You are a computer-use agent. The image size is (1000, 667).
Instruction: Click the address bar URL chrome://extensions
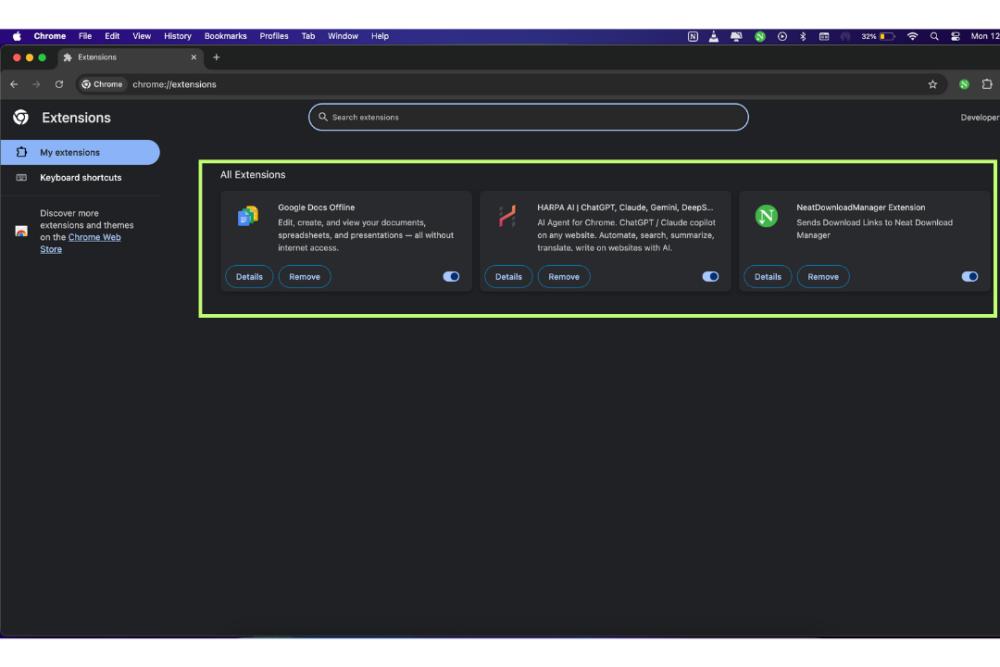pos(174,84)
